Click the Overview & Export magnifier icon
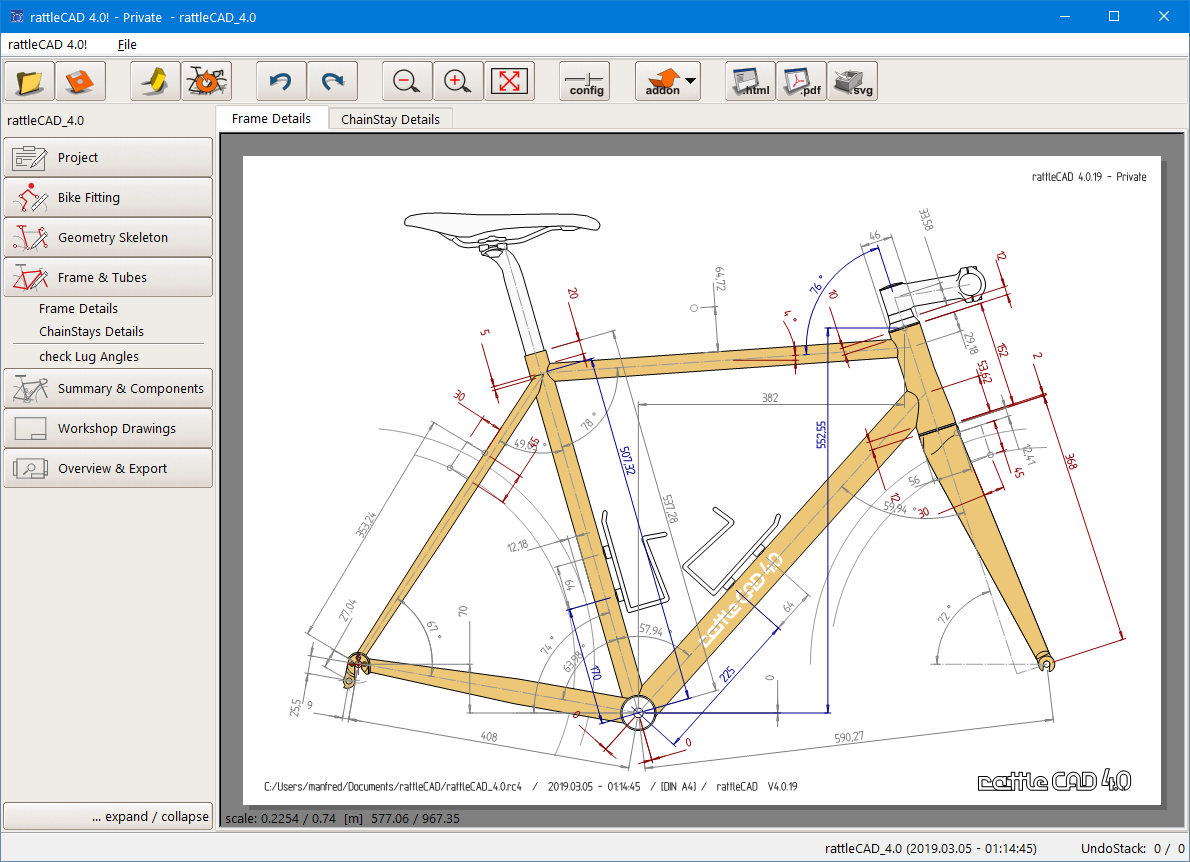This screenshot has height=862, width=1190. [30, 469]
